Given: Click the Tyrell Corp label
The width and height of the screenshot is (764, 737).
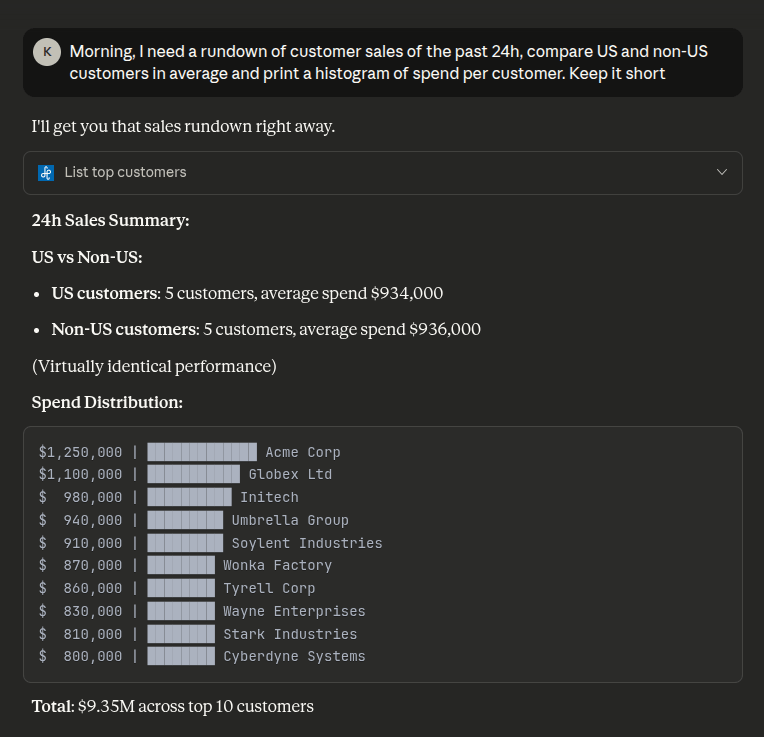Looking at the screenshot, I should [x=269, y=588].
